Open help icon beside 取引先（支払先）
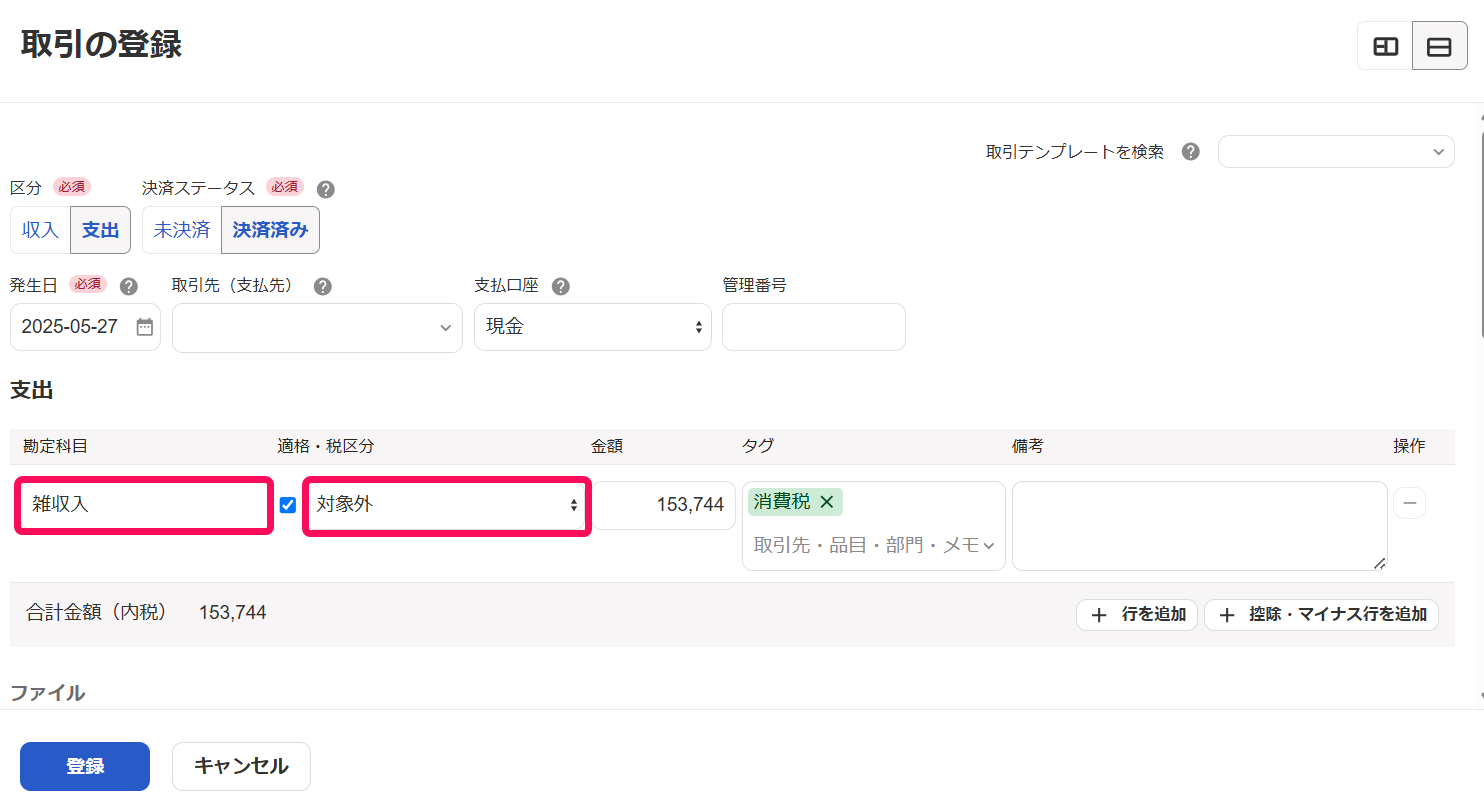The image size is (1484, 812). (x=322, y=287)
